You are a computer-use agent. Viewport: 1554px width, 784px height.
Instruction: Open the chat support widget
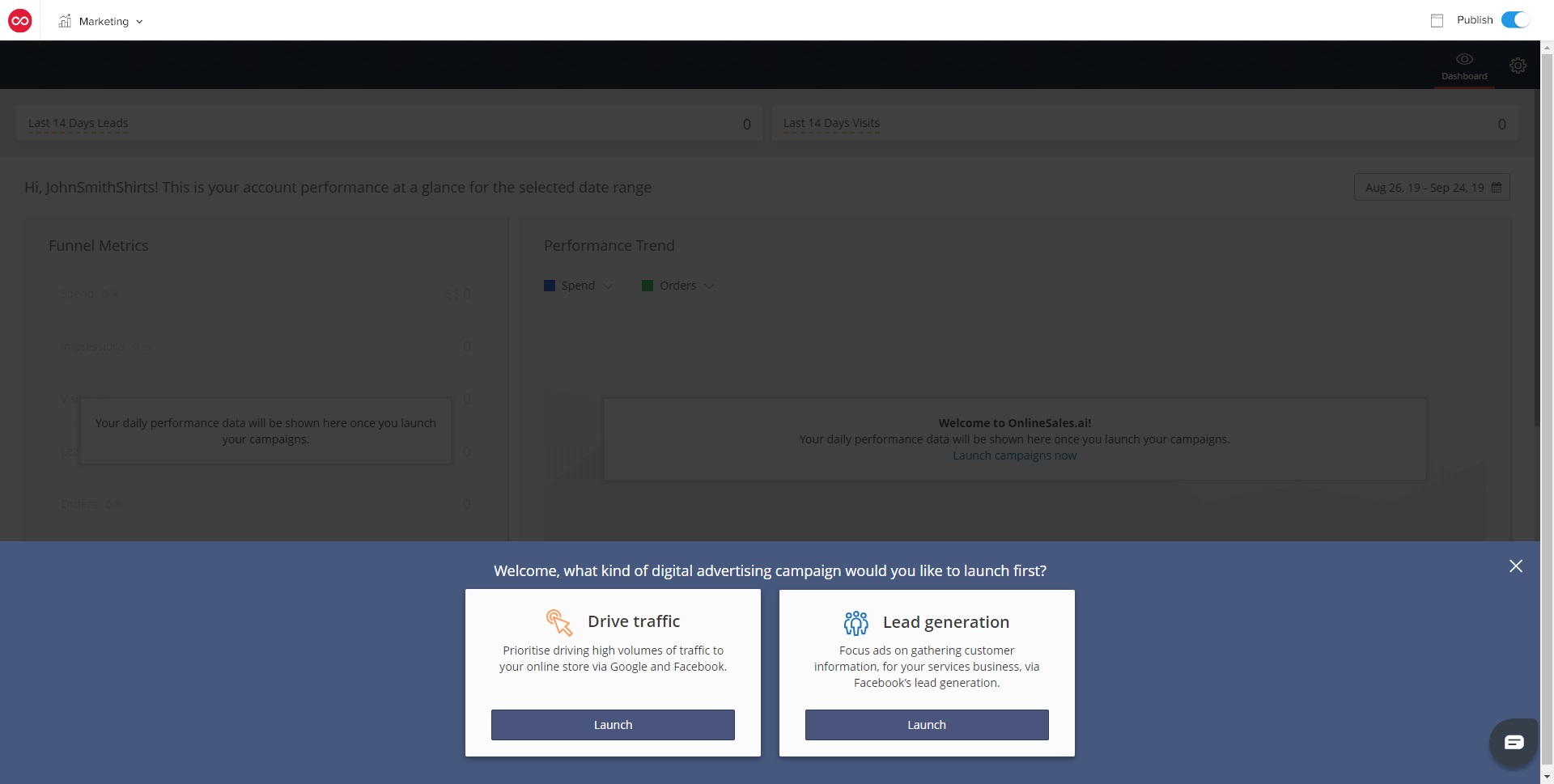point(1514,742)
